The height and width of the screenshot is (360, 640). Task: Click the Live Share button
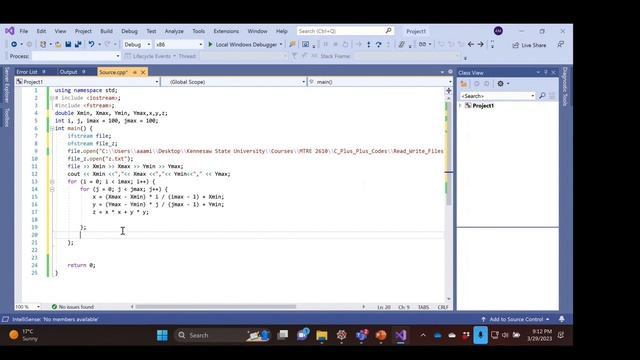pos(529,45)
